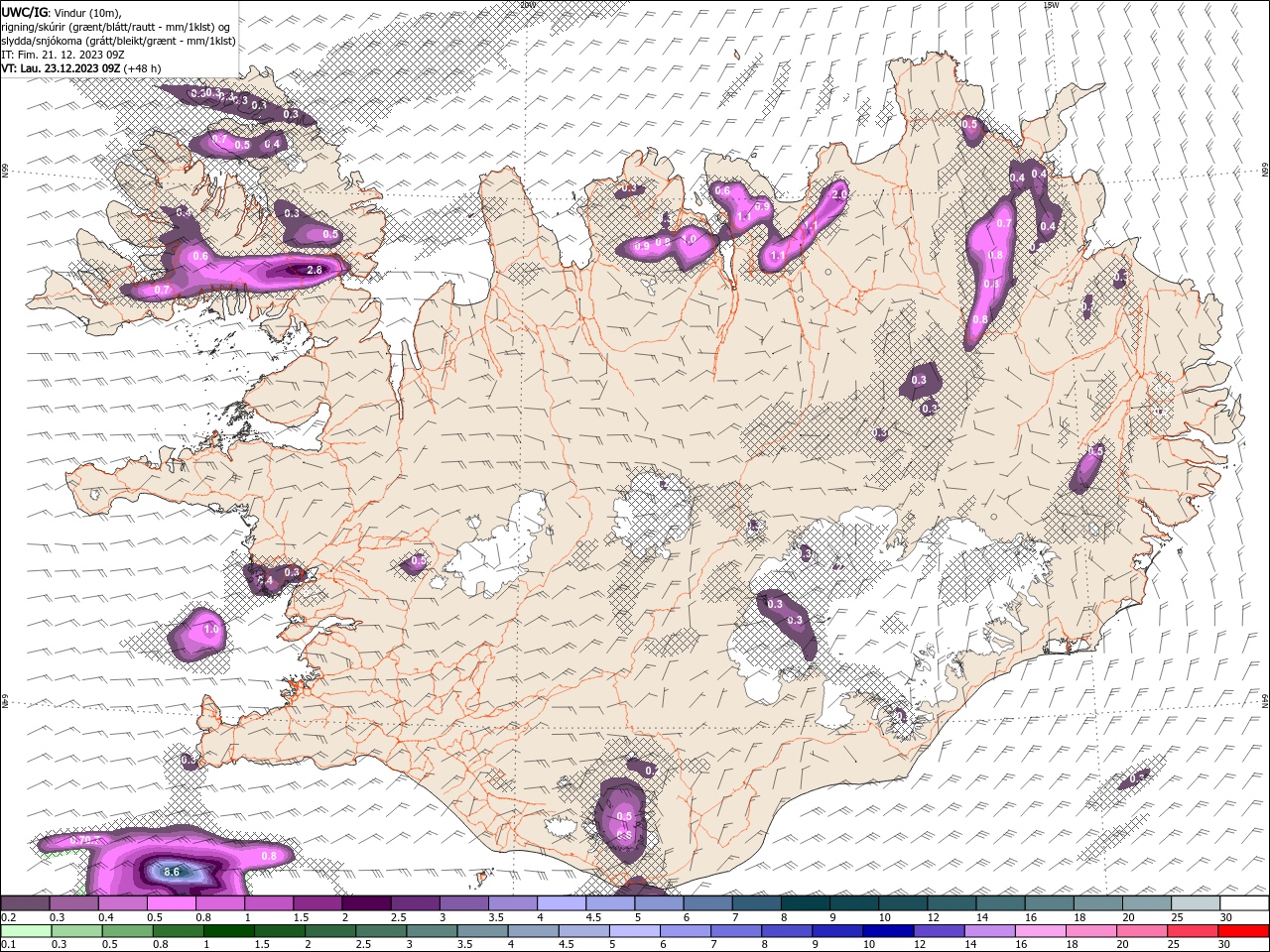Click the 15W longitude label
This screenshot has height=952, width=1270.
coord(1051,5)
